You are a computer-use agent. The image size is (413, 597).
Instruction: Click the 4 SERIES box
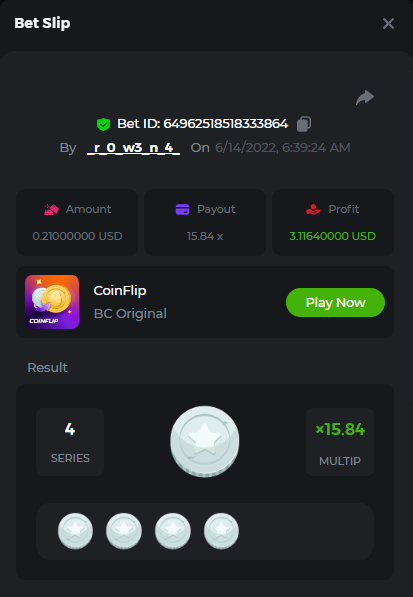[70, 442]
